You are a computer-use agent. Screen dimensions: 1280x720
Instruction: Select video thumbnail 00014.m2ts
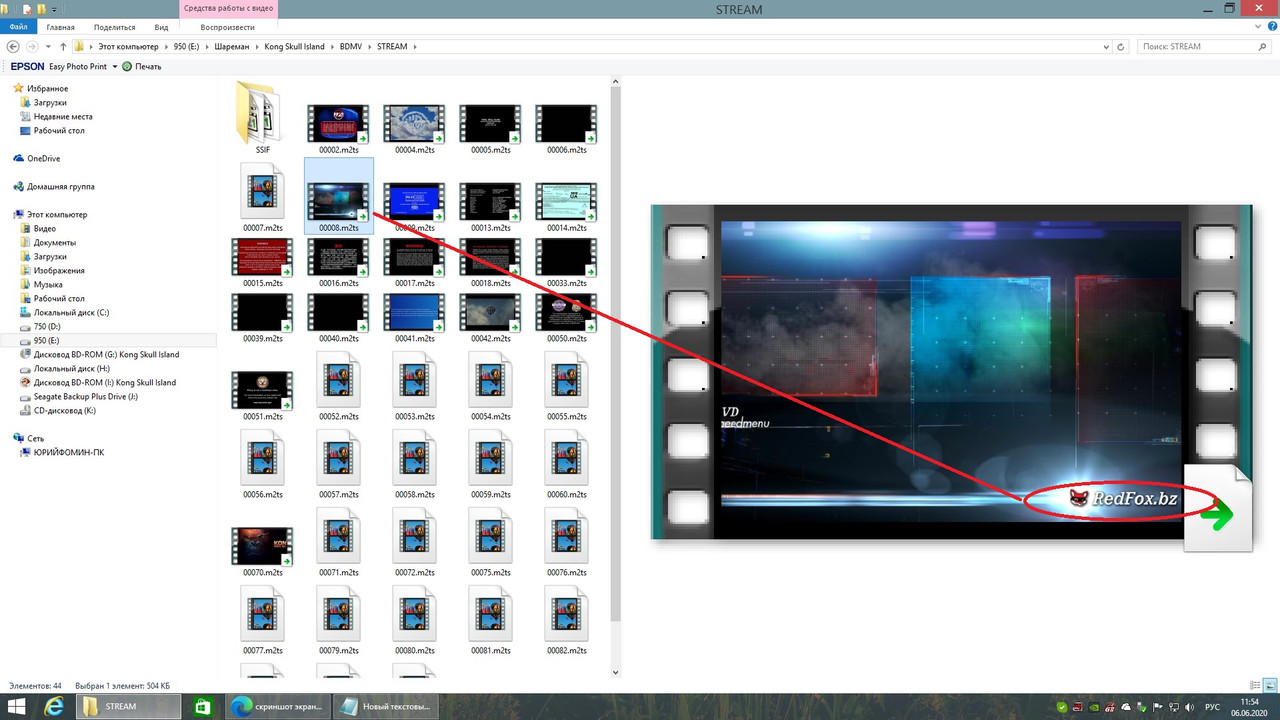click(x=566, y=202)
